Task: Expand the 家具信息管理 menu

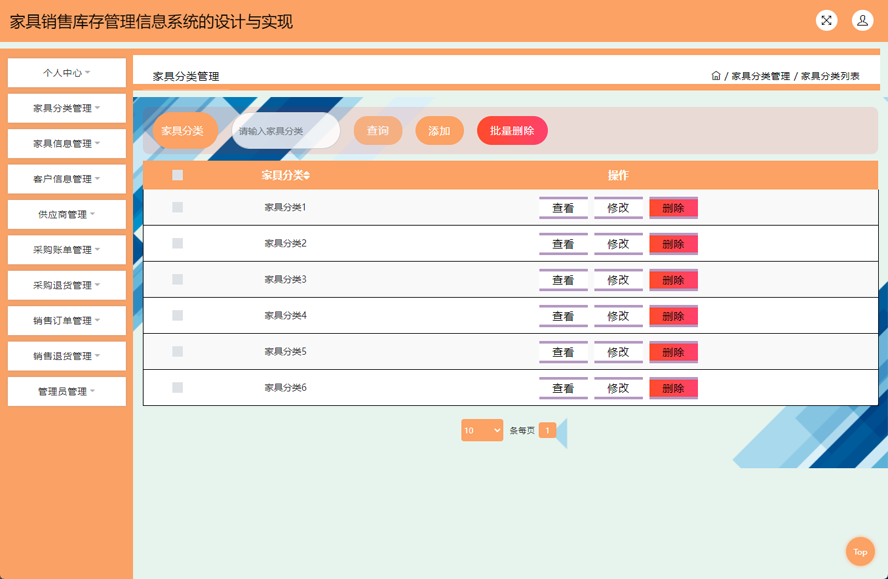Action: [67, 143]
